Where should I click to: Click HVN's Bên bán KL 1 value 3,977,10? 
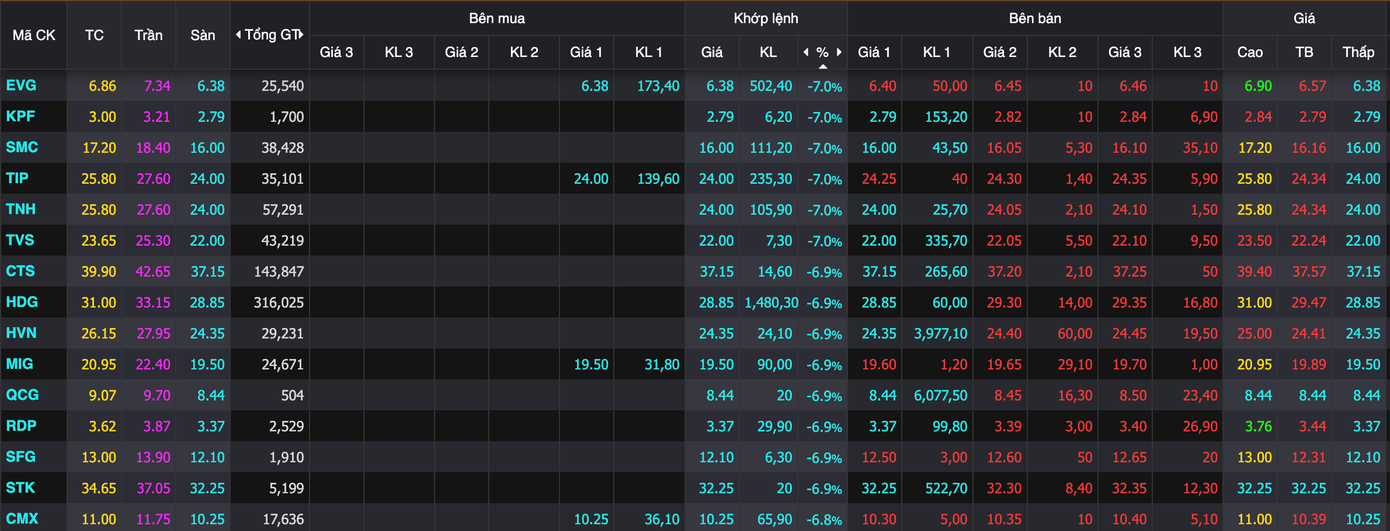pyautogui.click(x=940, y=333)
